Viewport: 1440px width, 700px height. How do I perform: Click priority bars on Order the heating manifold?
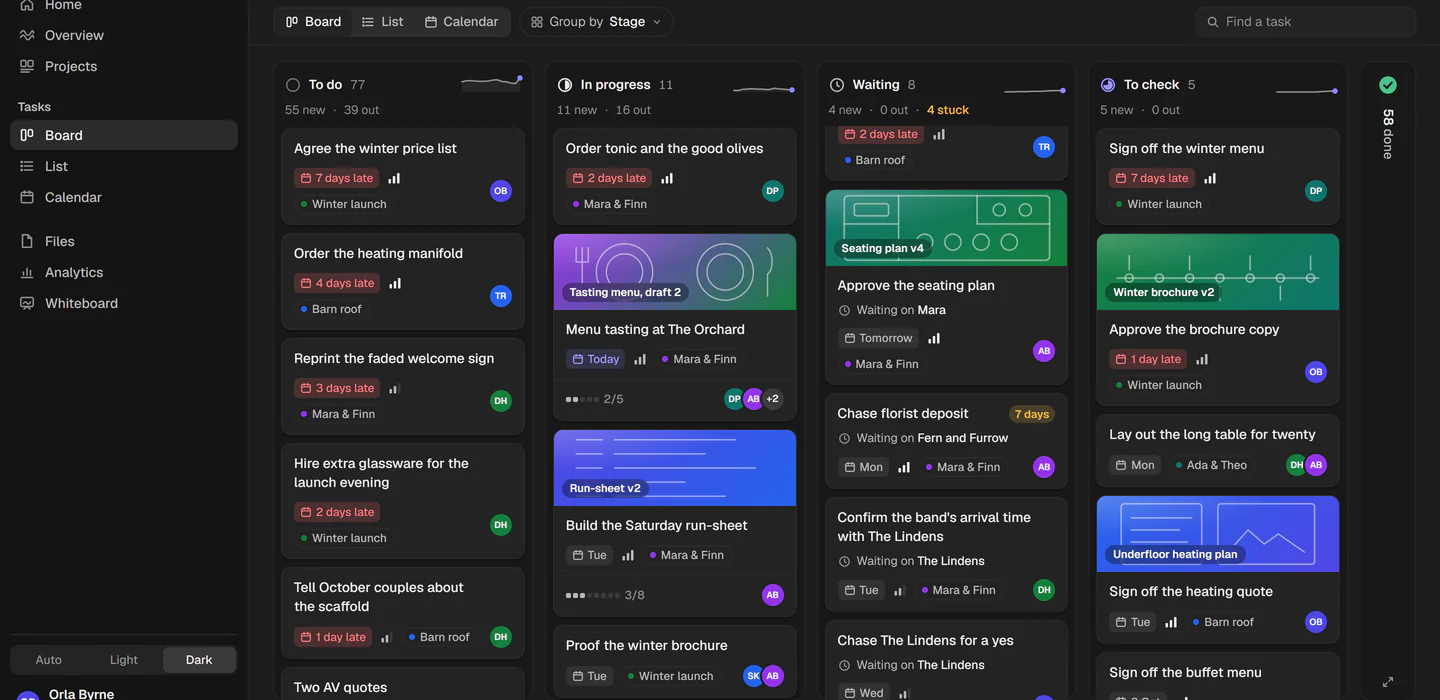395,283
